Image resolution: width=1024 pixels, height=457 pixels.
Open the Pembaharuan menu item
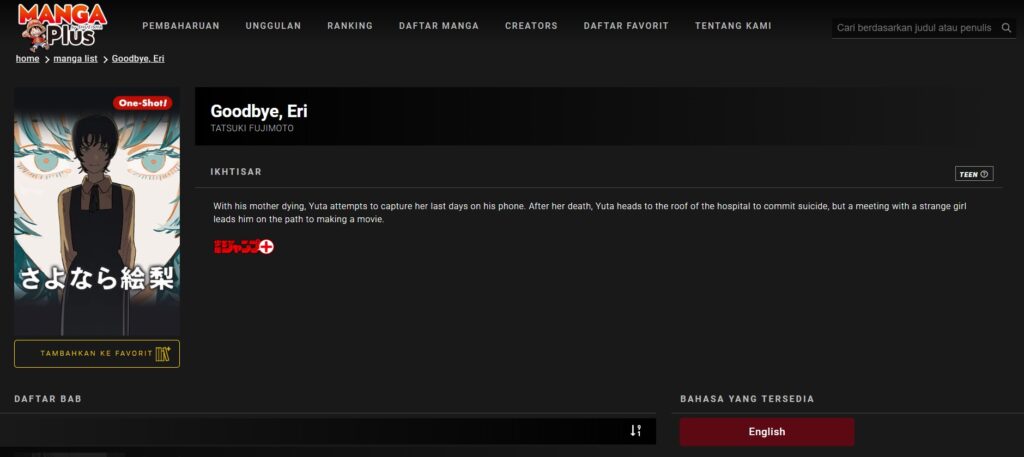[181, 26]
